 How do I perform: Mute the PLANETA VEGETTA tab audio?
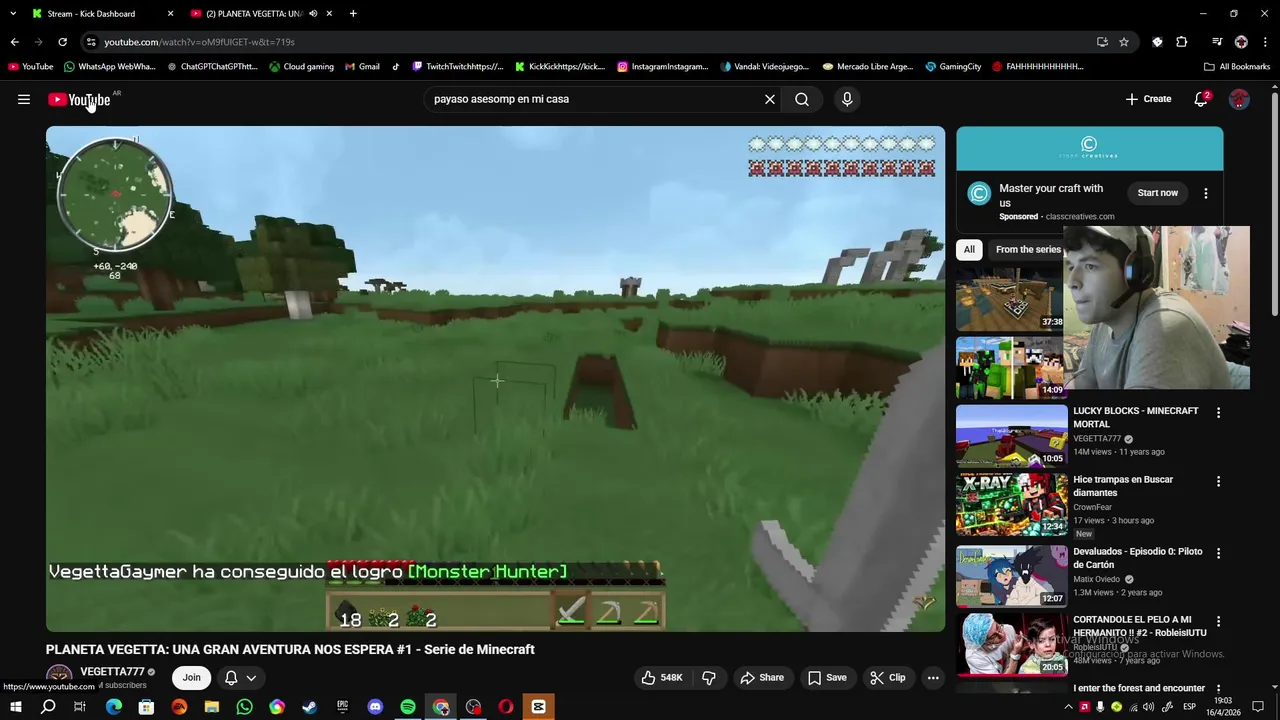(313, 14)
